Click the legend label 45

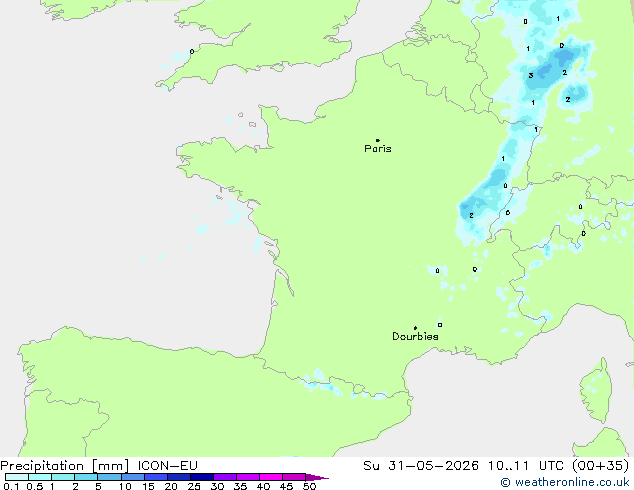[x=286, y=486]
